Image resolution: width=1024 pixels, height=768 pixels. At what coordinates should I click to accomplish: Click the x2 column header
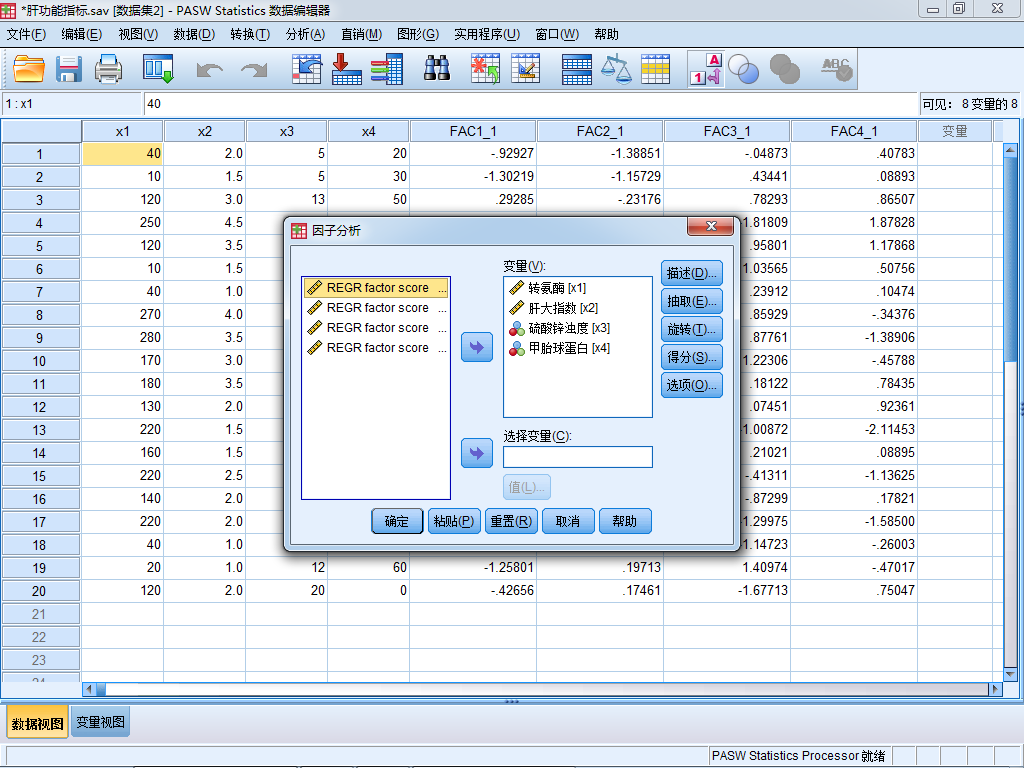tap(204, 131)
